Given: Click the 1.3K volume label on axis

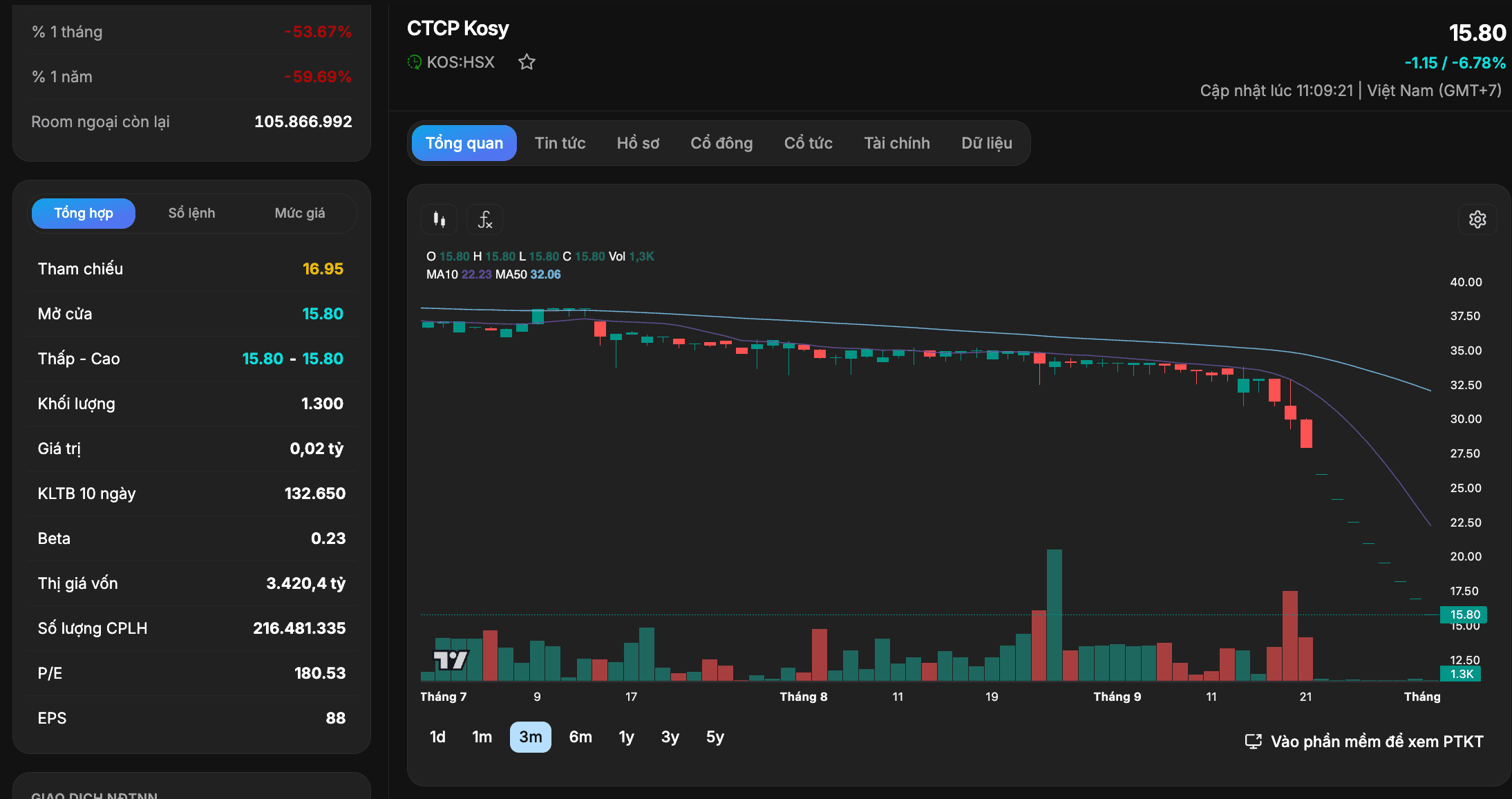Looking at the screenshot, I should [1461, 674].
